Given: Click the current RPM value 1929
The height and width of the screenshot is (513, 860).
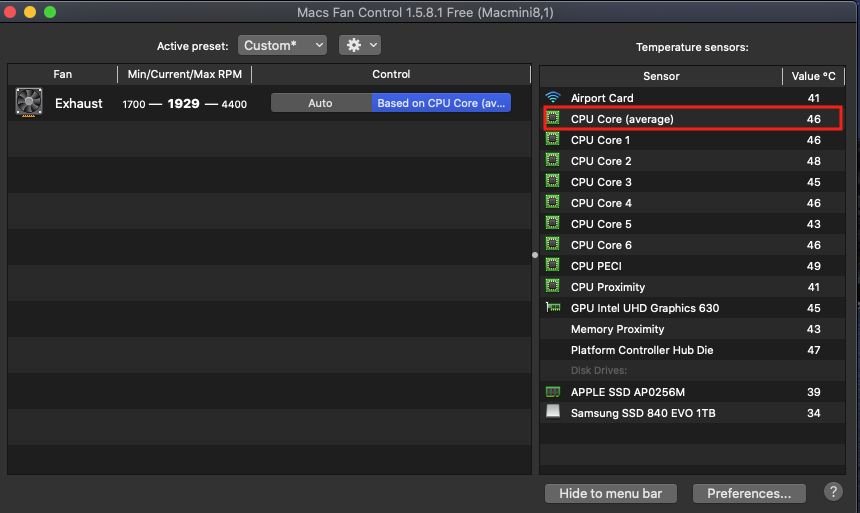Looking at the screenshot, I should pyautogui.click(x=183, y=103).
